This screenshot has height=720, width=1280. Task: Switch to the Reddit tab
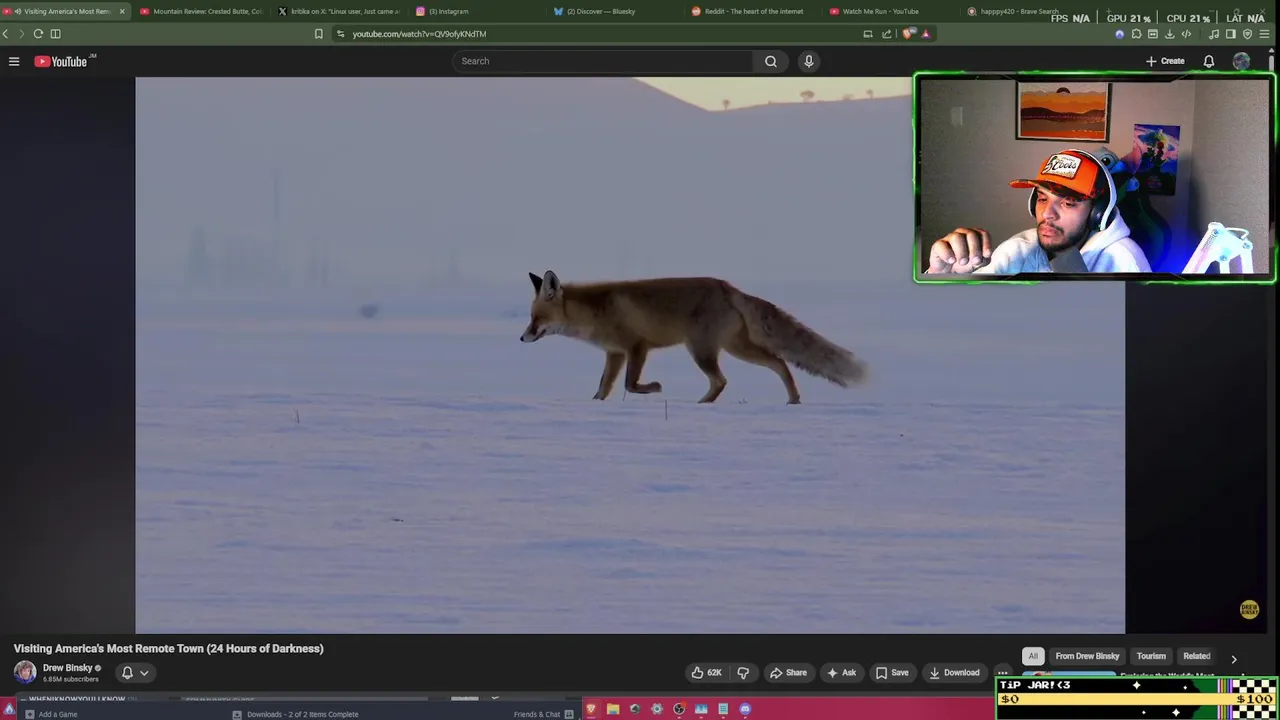point(751,11)
